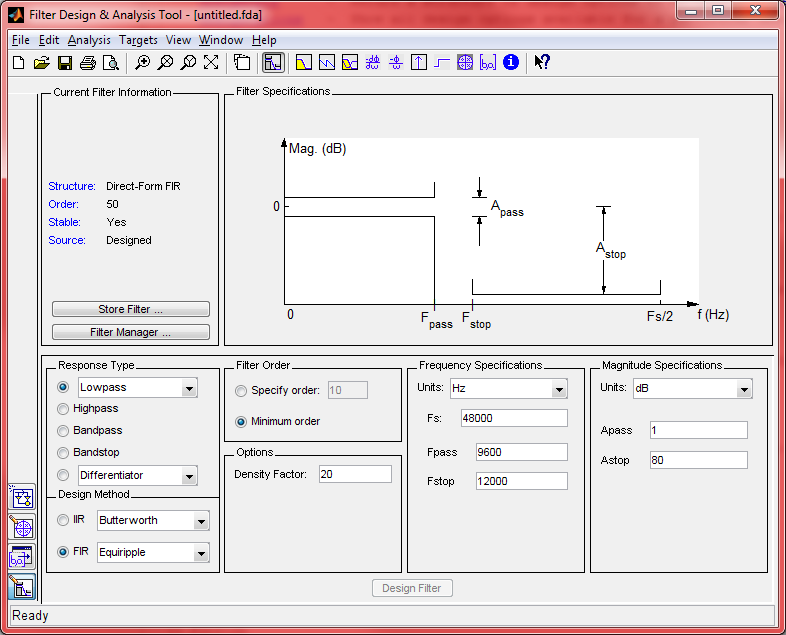Click the Density Factor input field
The height and width of the screenshot is (635, 786).
click(x=355, y=474)
